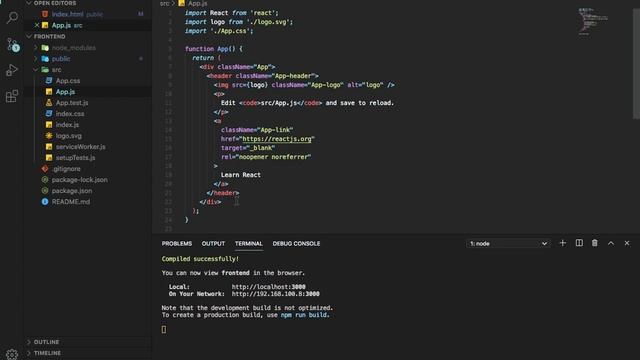Switch to the Output tab

pos(213,244)
